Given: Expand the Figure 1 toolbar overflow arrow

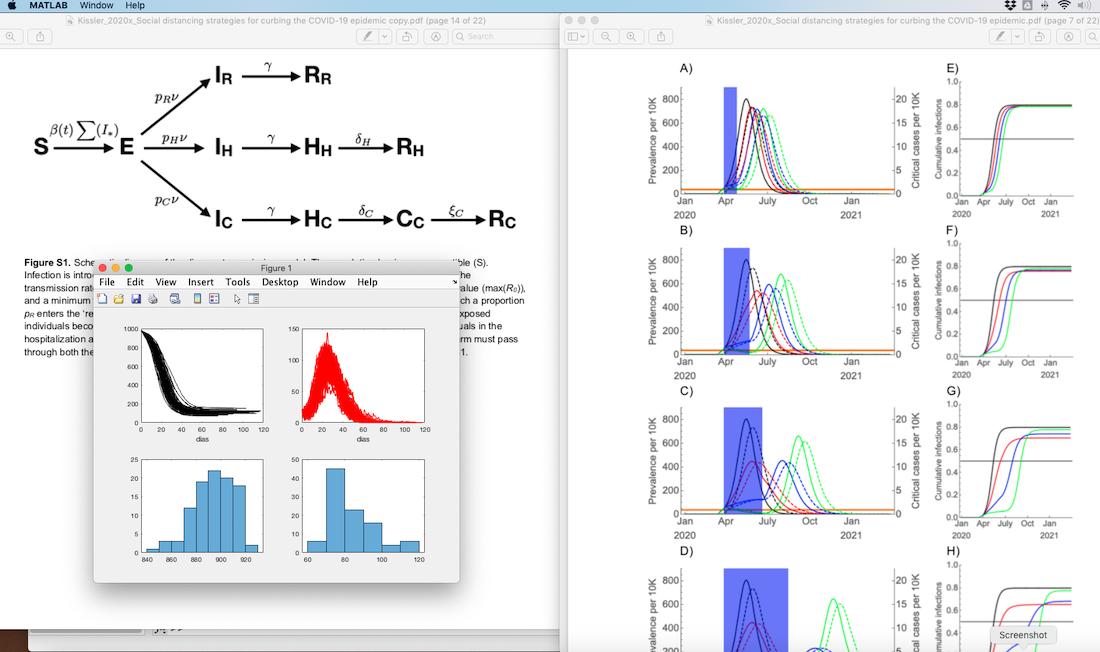Looking at the screenshot, I should 454,282.
